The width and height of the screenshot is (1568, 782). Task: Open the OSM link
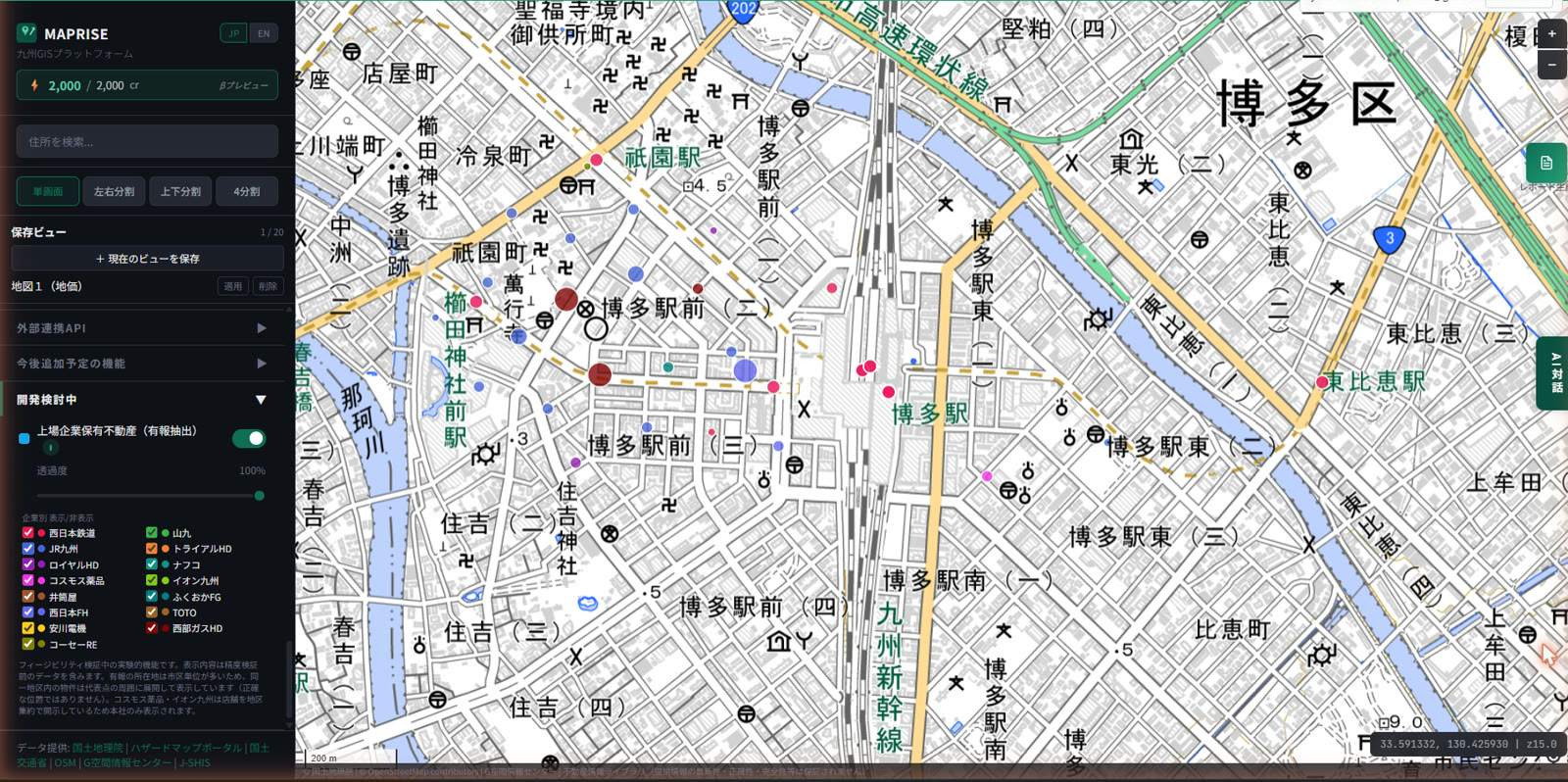[x=65, y=762]
